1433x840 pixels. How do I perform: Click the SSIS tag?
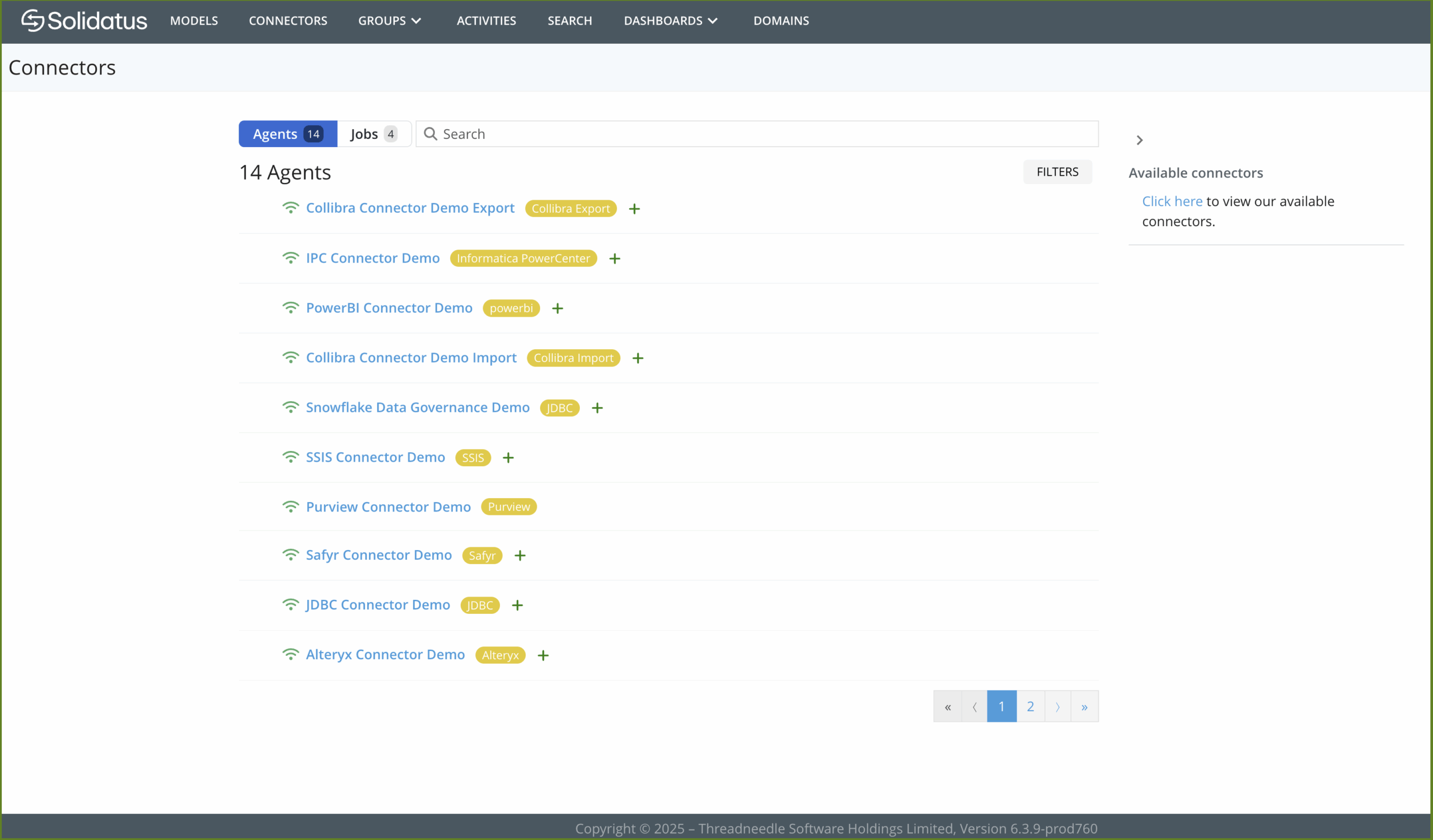tap(473, 458)
